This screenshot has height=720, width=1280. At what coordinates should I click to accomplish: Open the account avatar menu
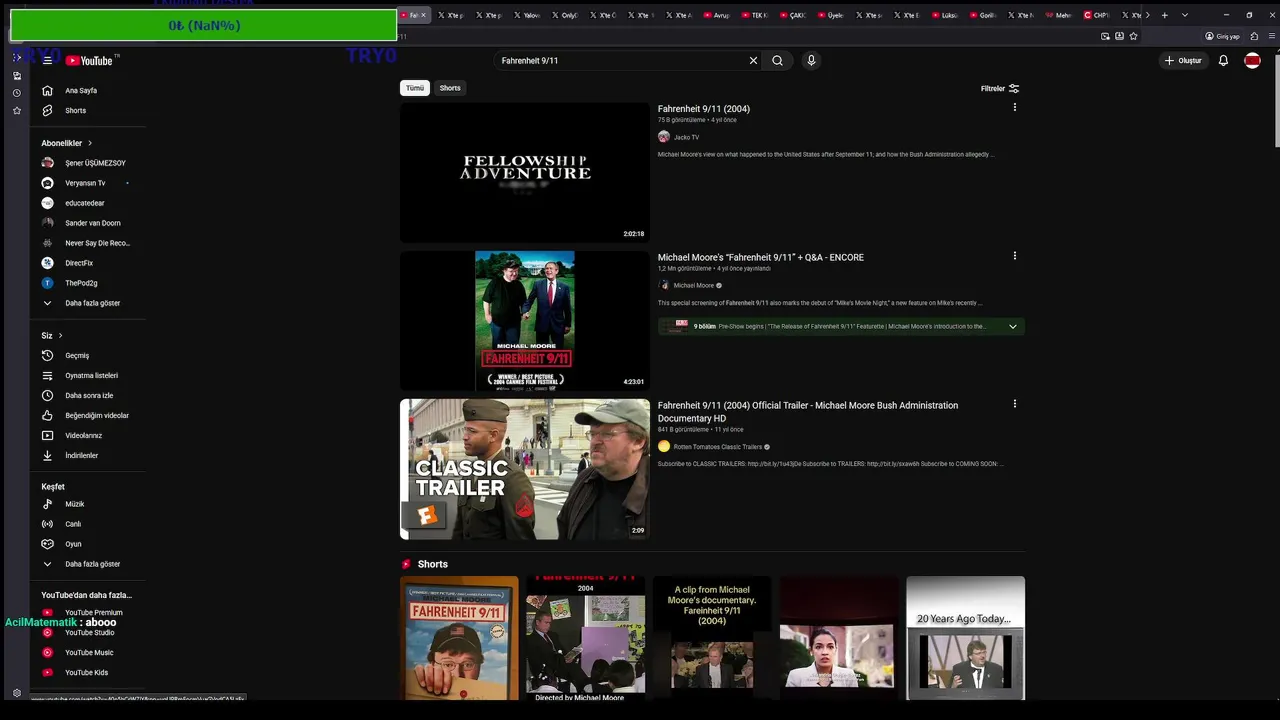point(1252,60)
